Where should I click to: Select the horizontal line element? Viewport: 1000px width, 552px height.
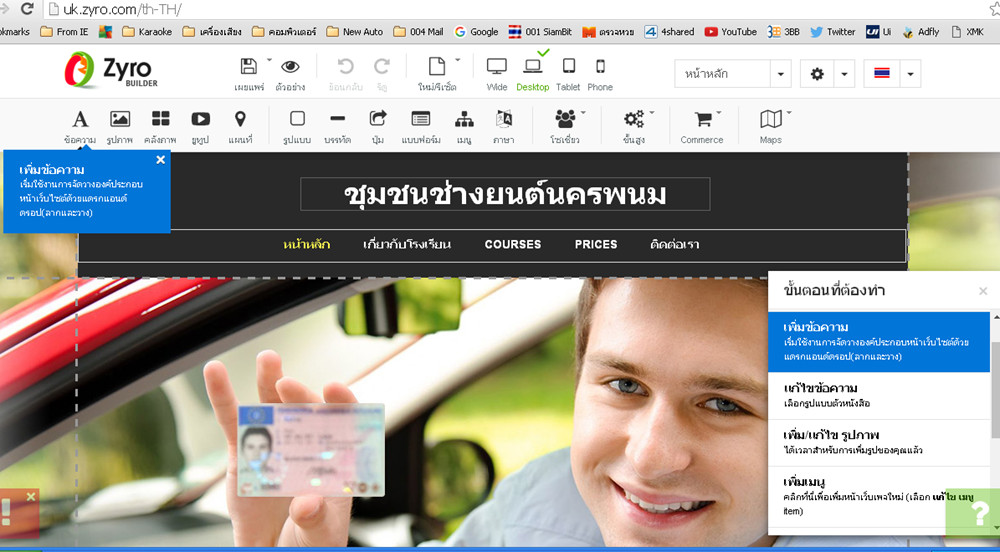(x=338, y=119)
